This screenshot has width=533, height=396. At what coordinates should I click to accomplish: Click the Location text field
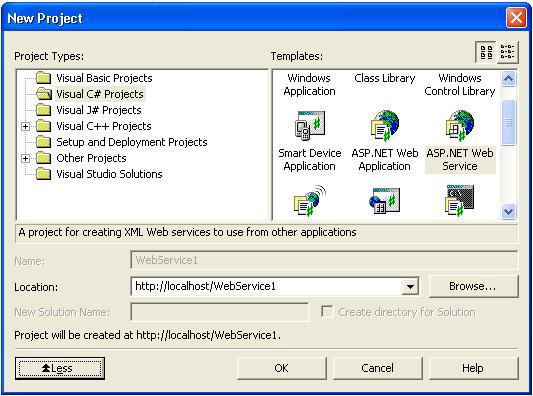pos(266,287)
